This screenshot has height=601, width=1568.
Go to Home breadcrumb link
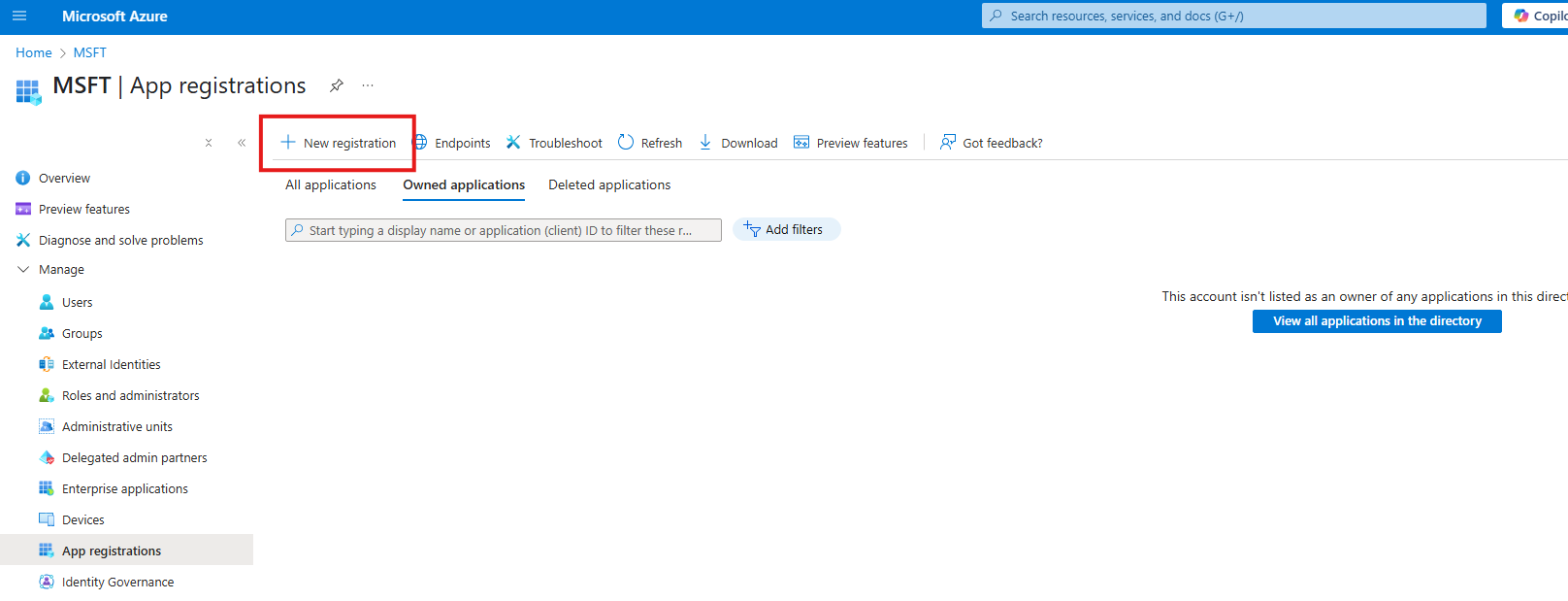pyautogui.click(x=33, y=52)
